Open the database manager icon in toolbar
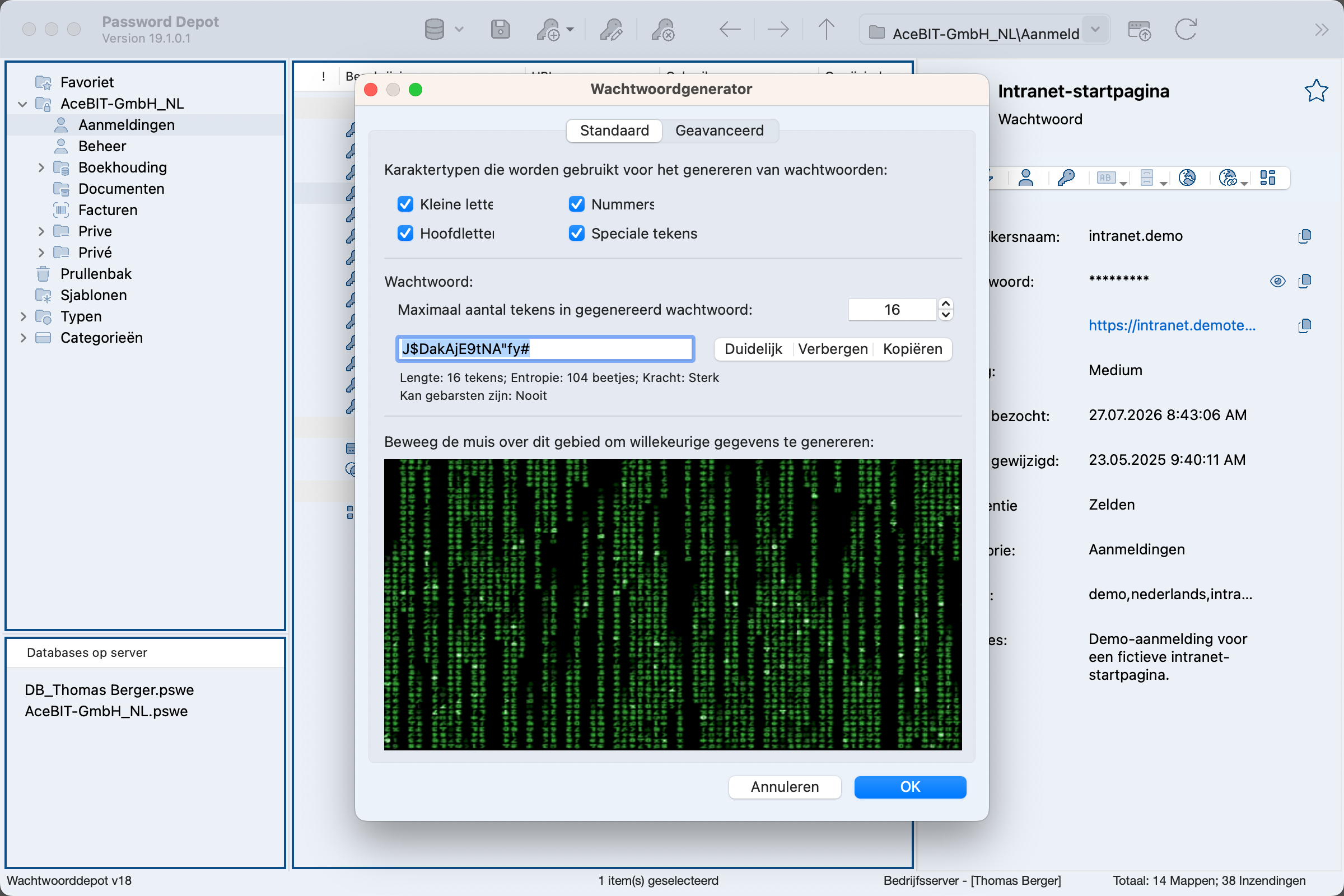1344x896 pixels. coord(435,30)
